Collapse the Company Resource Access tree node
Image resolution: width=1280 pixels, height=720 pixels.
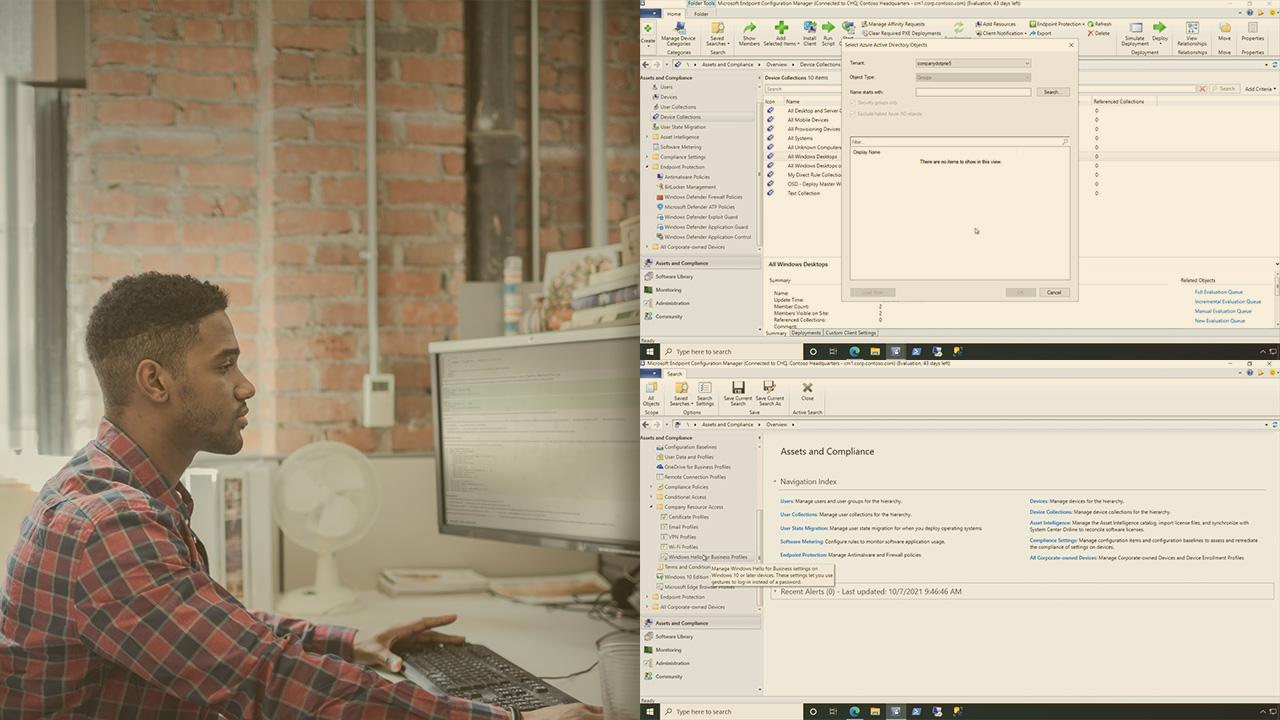tap(652, 507)
